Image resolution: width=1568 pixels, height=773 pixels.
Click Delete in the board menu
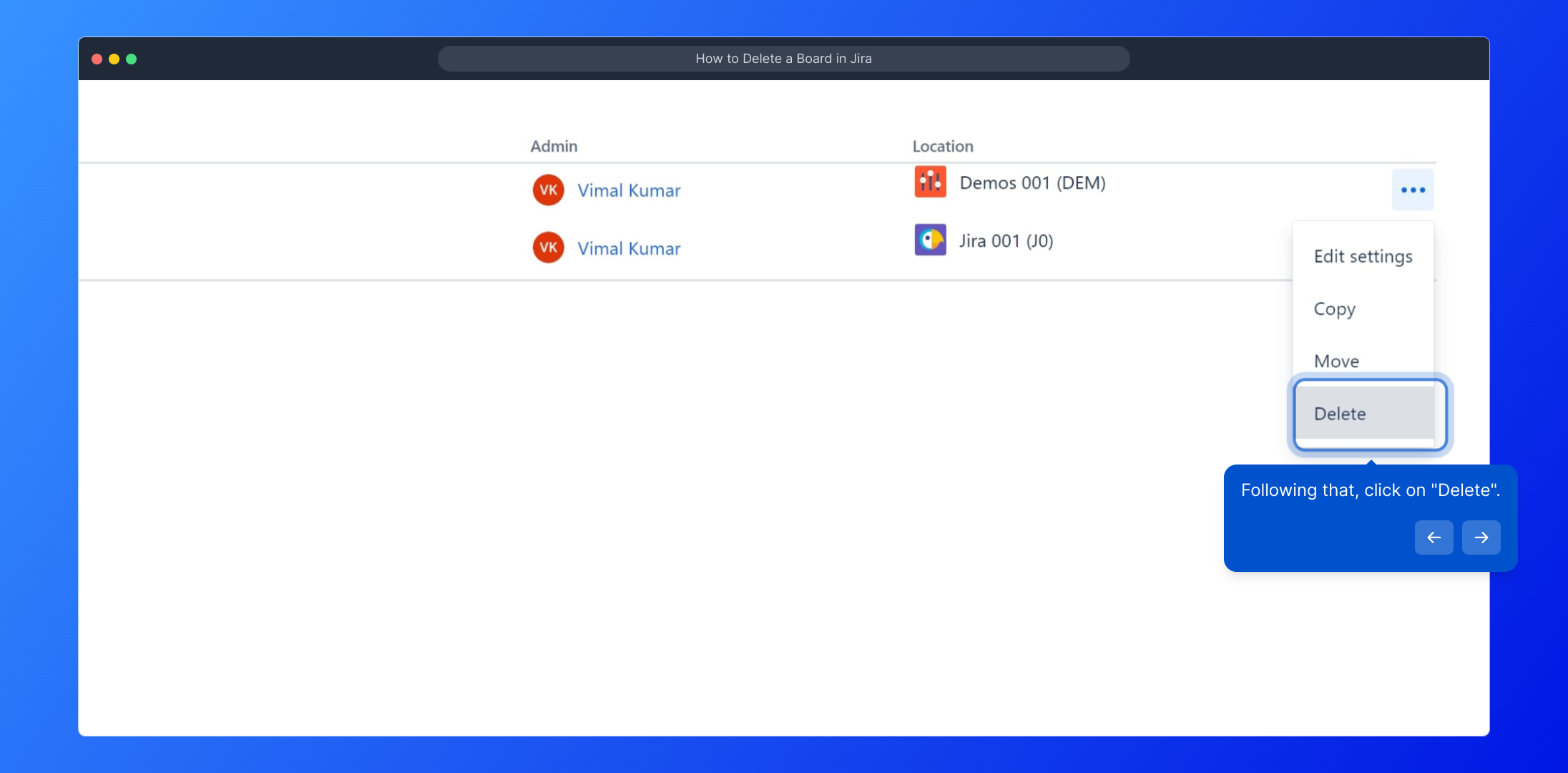[1340, 414]
